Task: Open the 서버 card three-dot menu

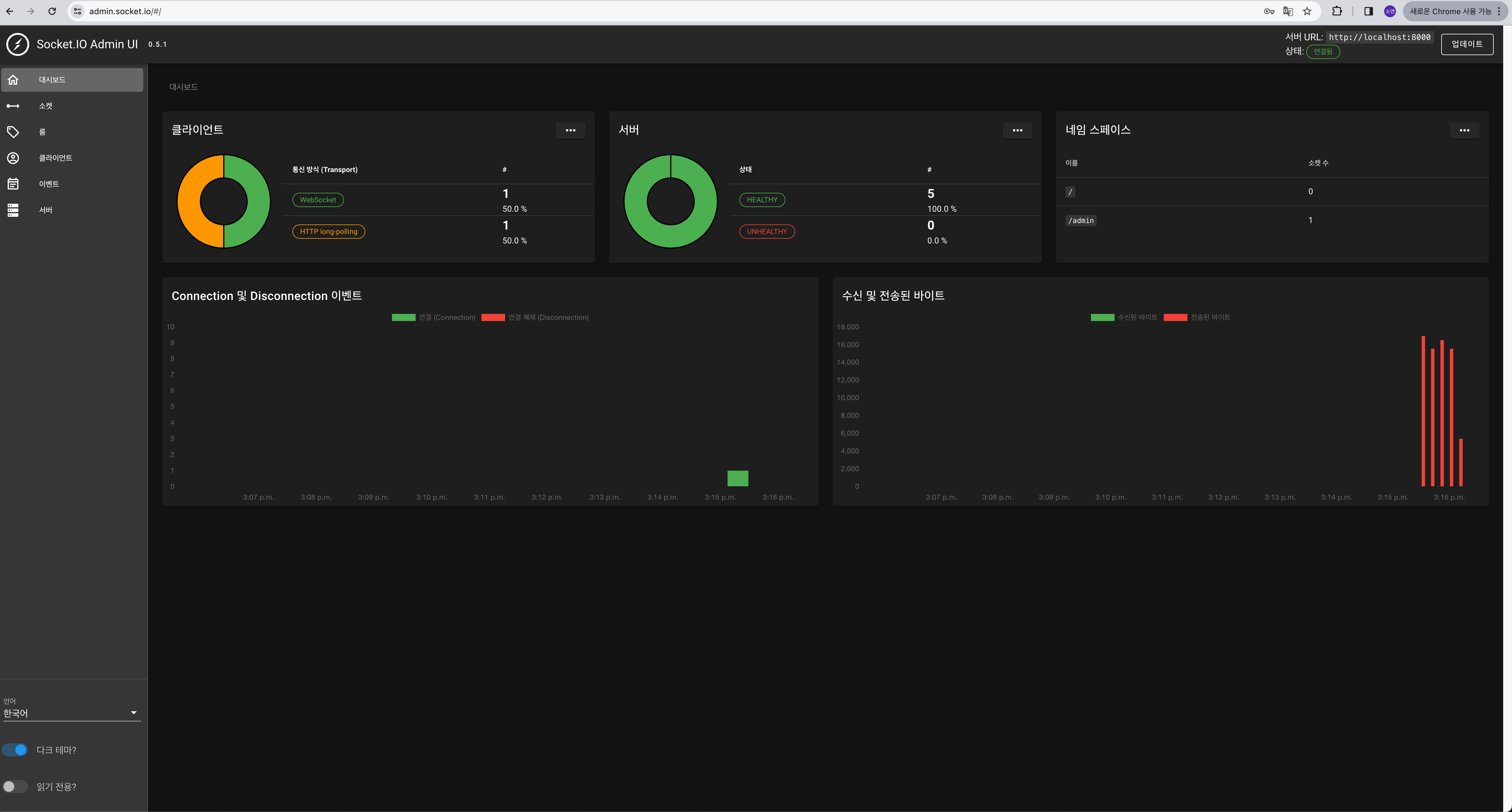Action: 1017,130
